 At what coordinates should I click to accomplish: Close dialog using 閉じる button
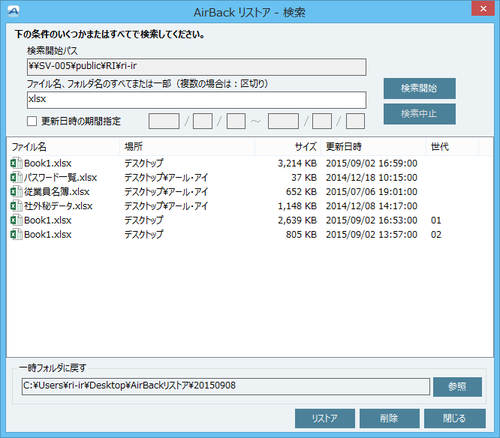(455, 418)
